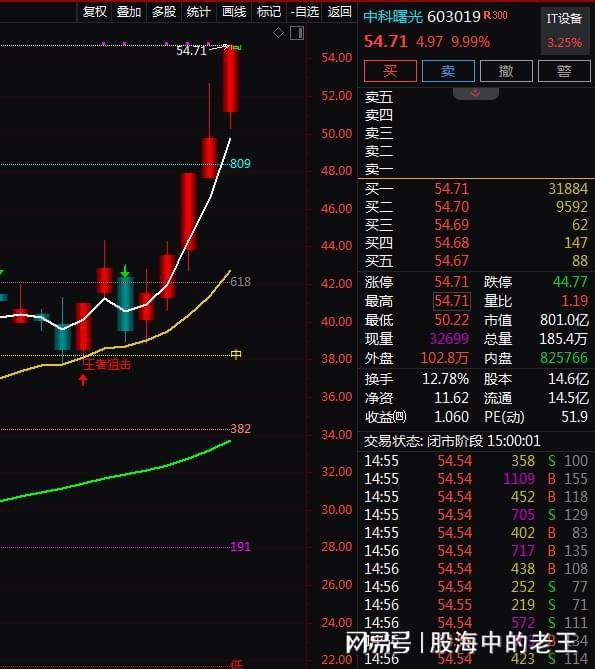Remove stock via -自选 button
This screenshot has height=669, width=595.
click(305, 12)
